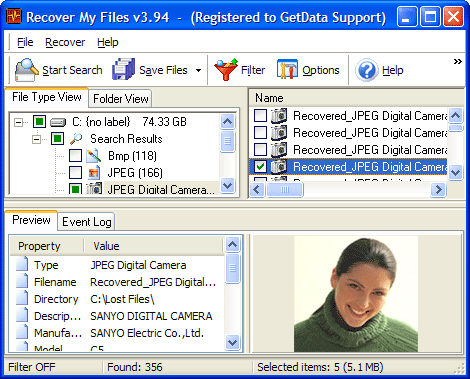Image resolution: width=470 pixels, height=379 pixels.
Task: Collapse the C: drive tree node
Action: tap(19, 122)
